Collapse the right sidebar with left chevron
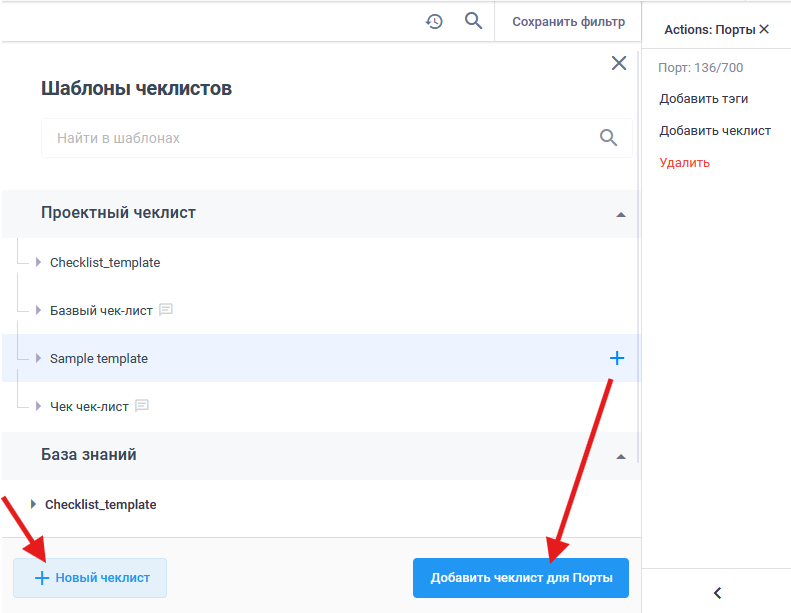This screenshot has width=791, height=613. pyautogui.click(x=717, y=593)
